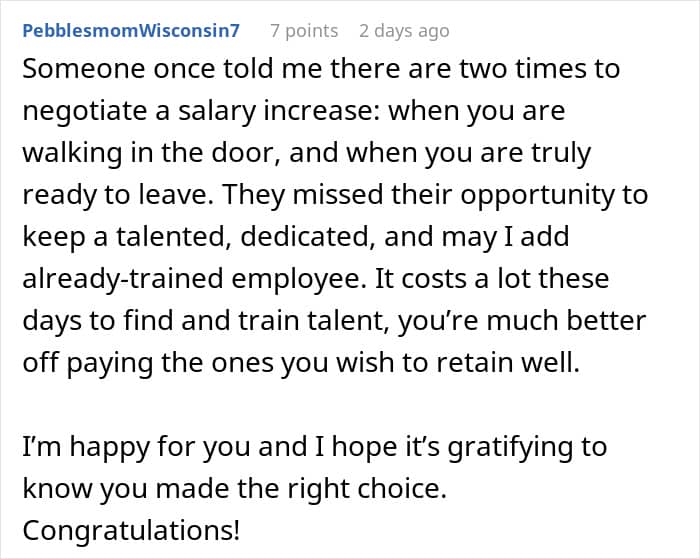Open the PebblesmomWisconsin7 user profile link
The width and height of the screenshot is (700, 559).
(x=131, y=31)
